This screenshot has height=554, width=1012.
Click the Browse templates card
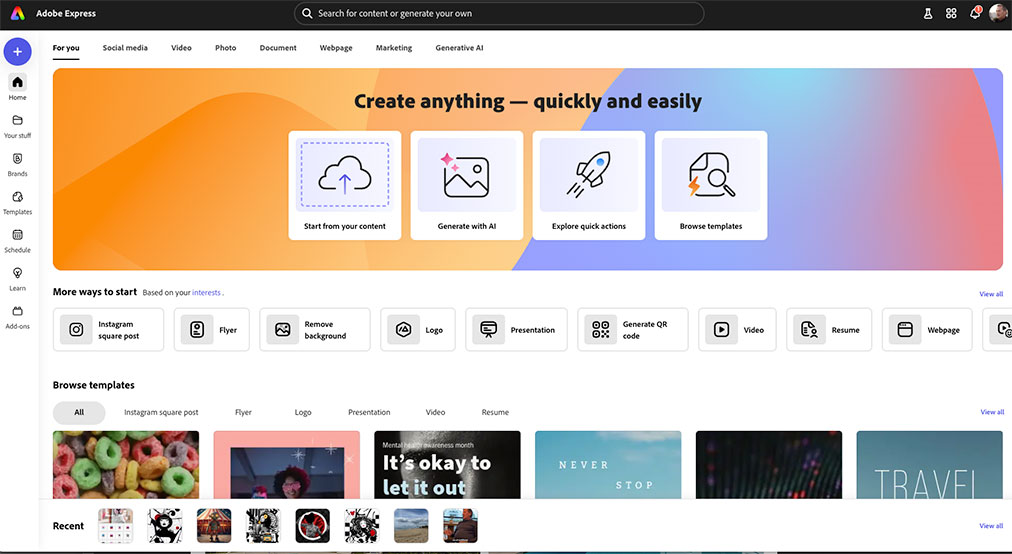(x=711, y=185)
